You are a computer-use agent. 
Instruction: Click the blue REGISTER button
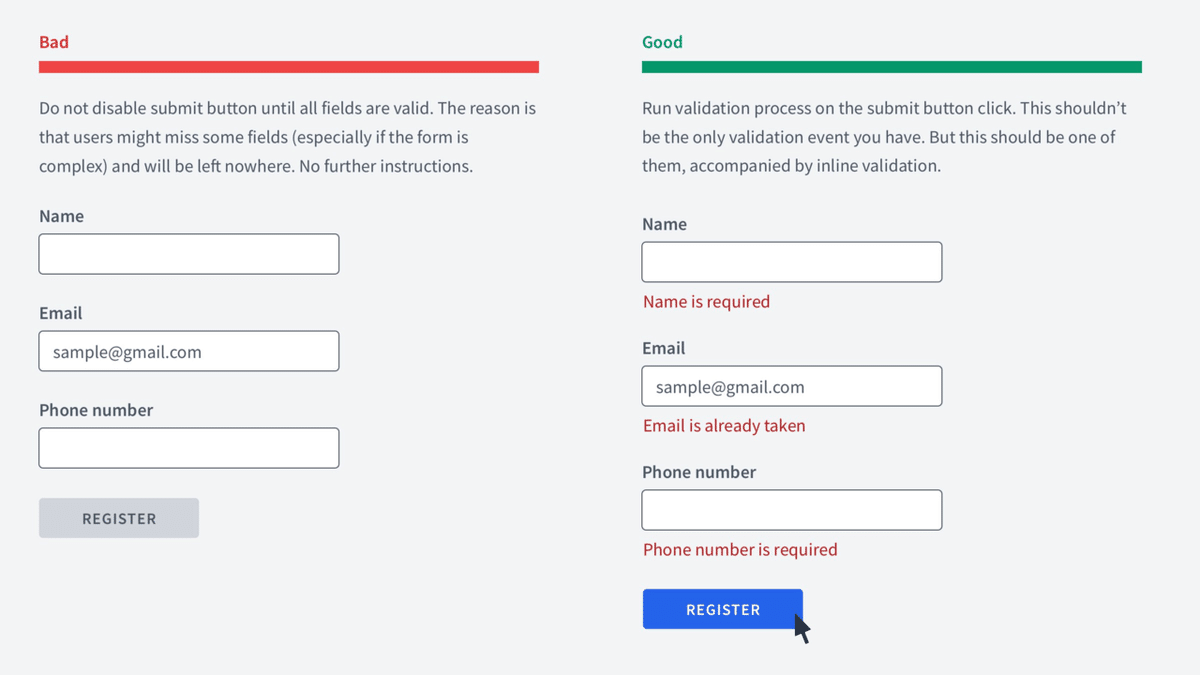pos(722,609)
